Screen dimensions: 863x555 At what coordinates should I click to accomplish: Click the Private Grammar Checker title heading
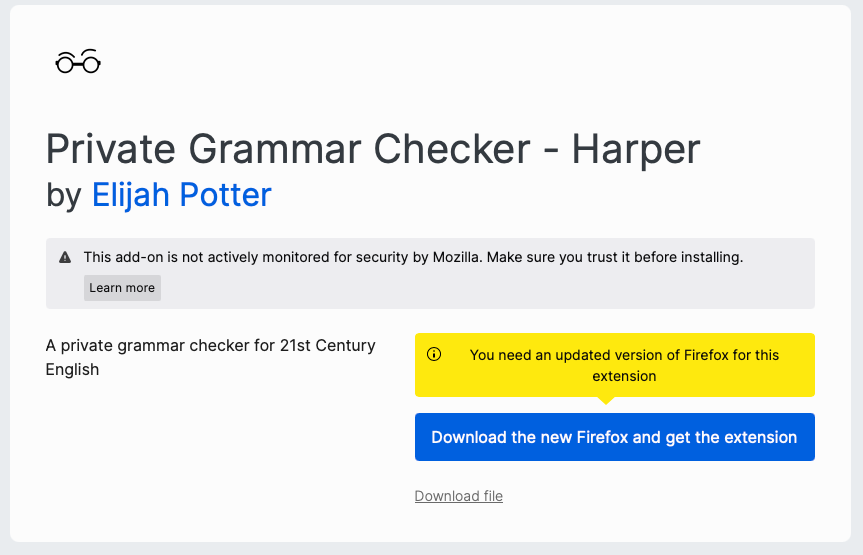click(372, 149)
